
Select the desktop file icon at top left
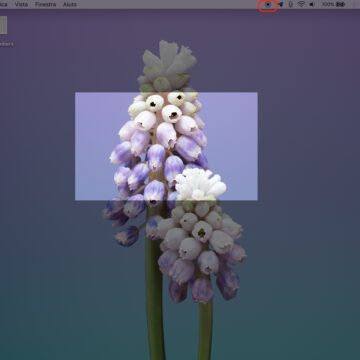3,25
